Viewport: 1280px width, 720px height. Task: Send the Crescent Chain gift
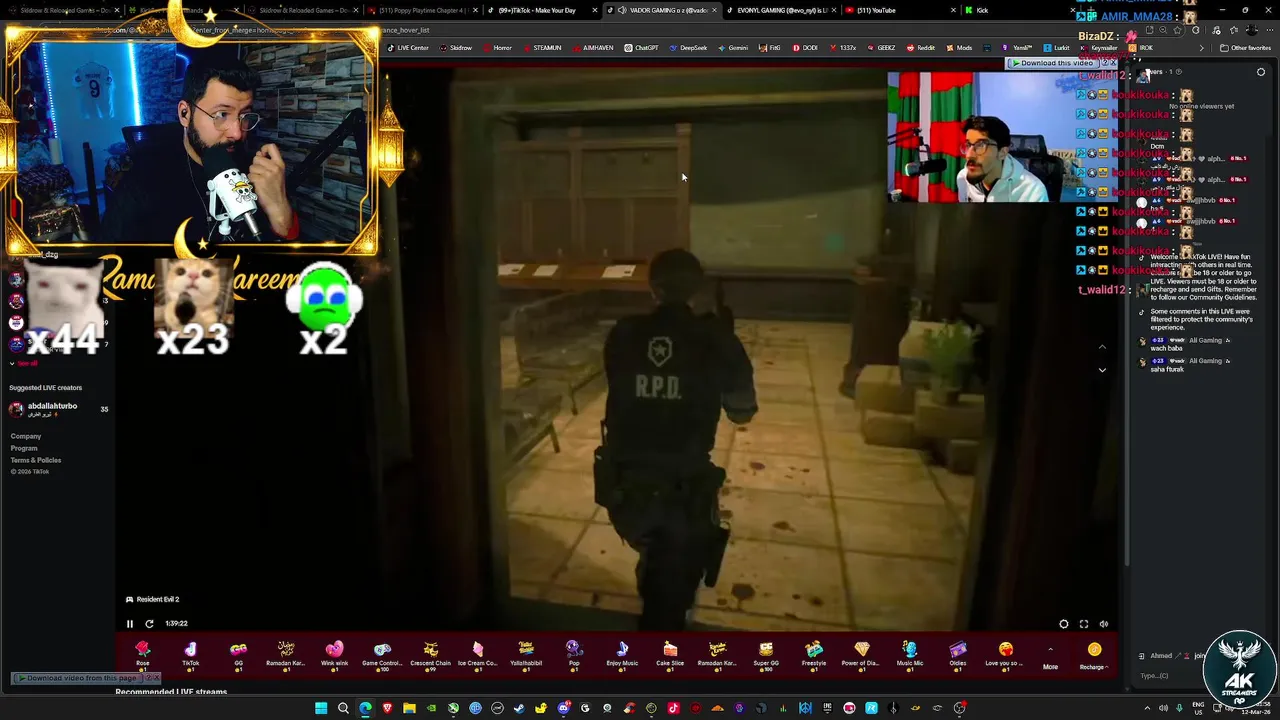coord(430,655)
